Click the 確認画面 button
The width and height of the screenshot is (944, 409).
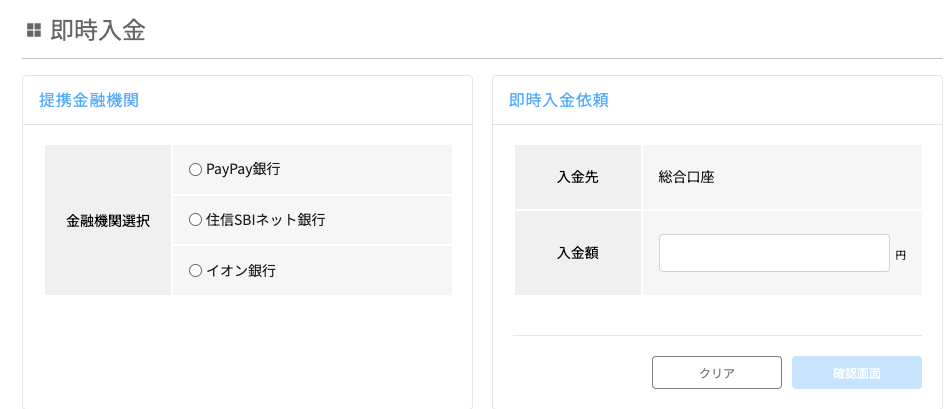(857, 372)
